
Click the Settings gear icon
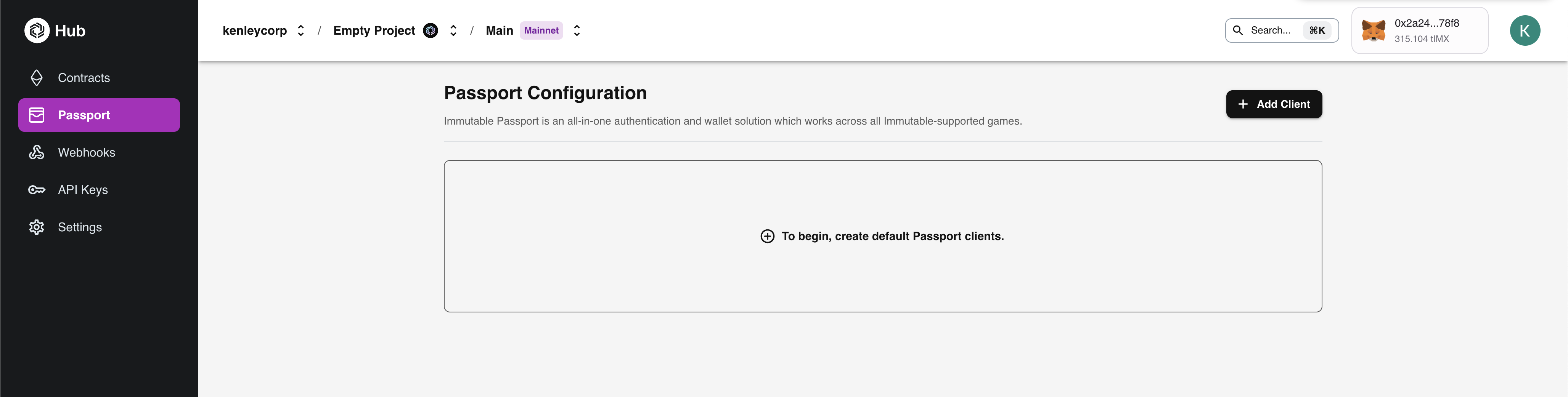pos(37,227)
